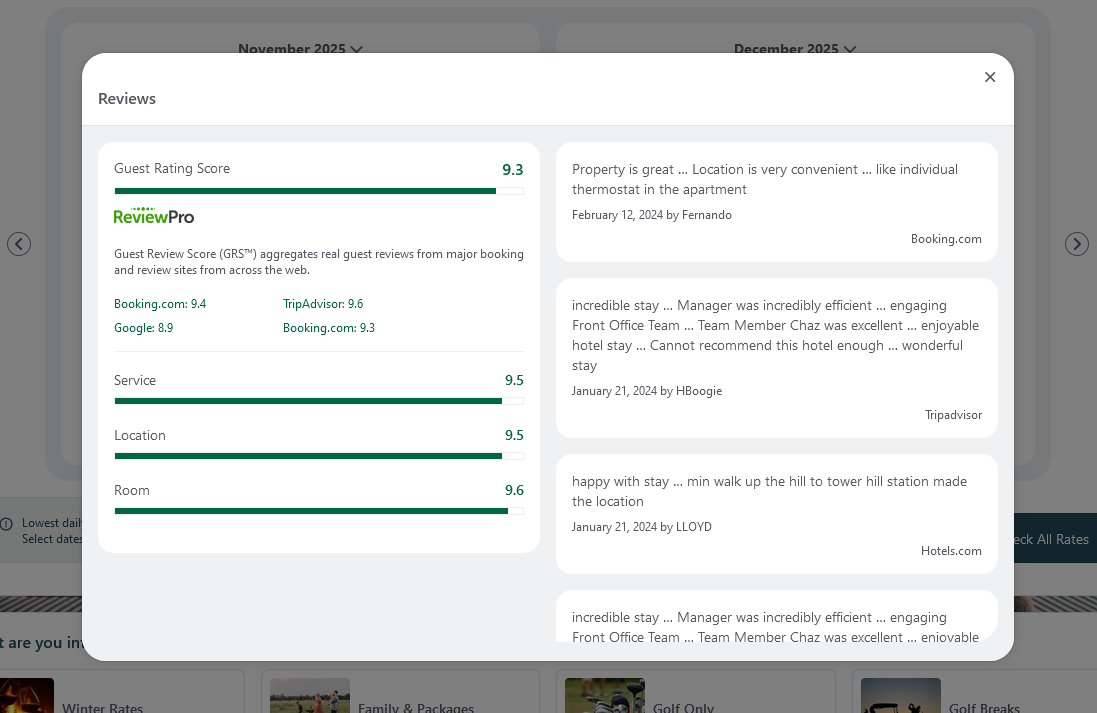
Task: Close the Reviews dialog
Action: pyautogui.click(x=989, y=77)
